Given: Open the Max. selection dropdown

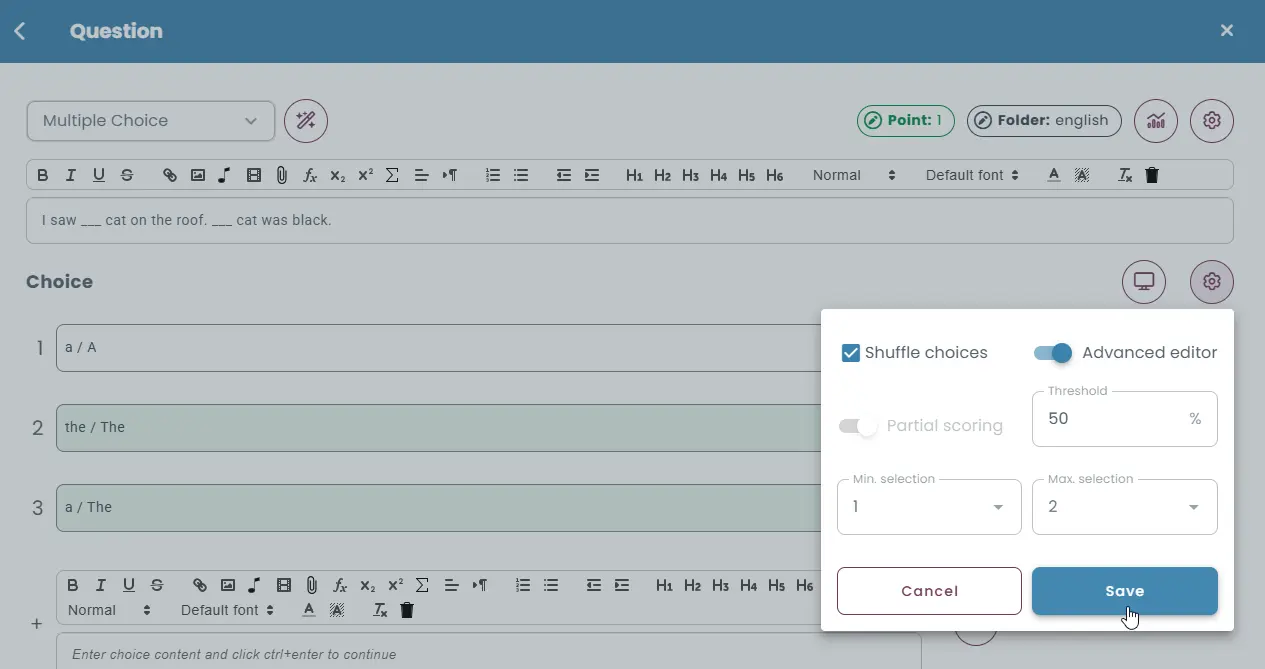Looking at the screenshot, I should pos(1124,507).
